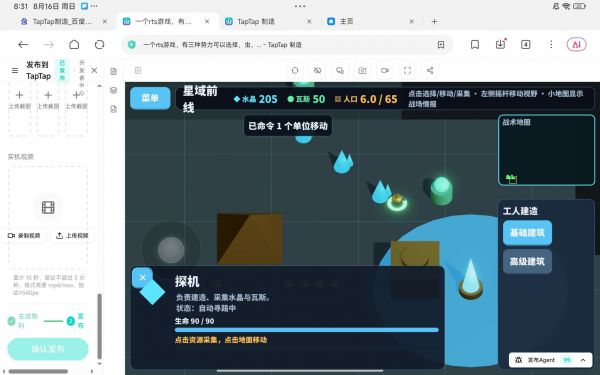Launch the AI assistant button
The image size is (600, 375).
click(576, 45)
